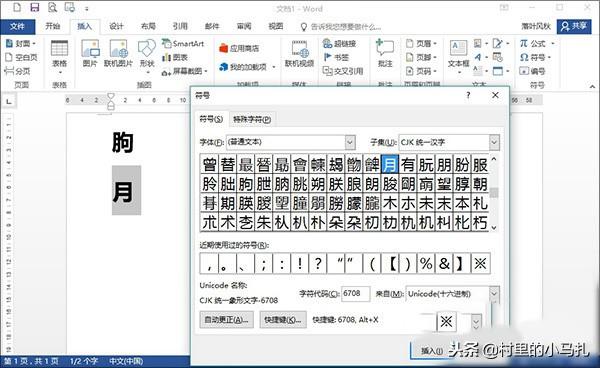The image size is (600, 368).
Task: Select the 朝 character in symbol grid
Action: tap(480, 184)
